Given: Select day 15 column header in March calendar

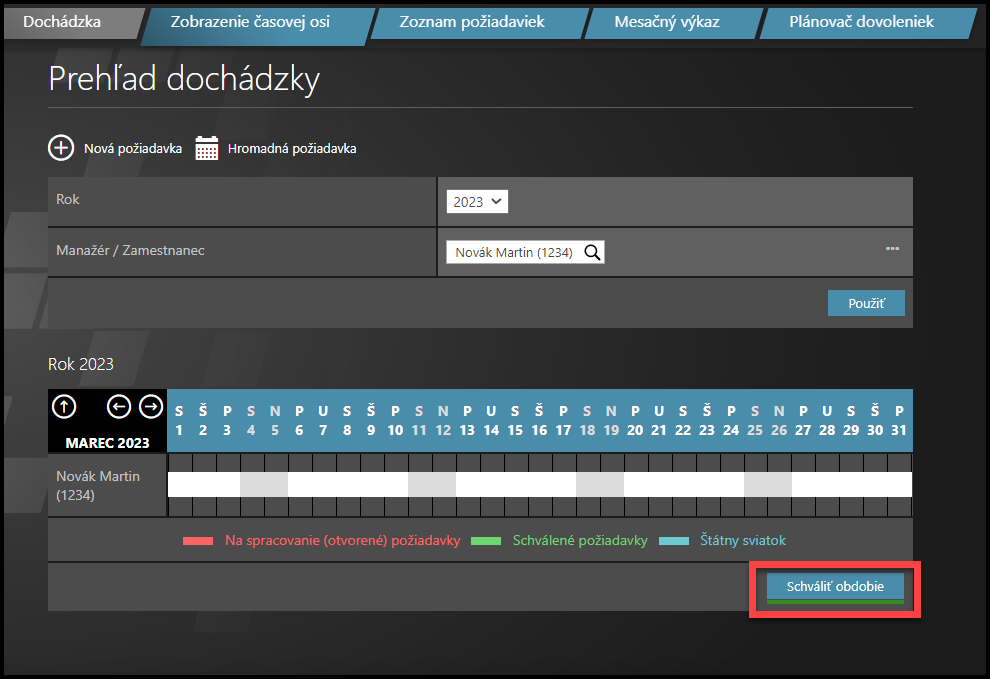Looking at the screenshot, I should pos(515,421).
